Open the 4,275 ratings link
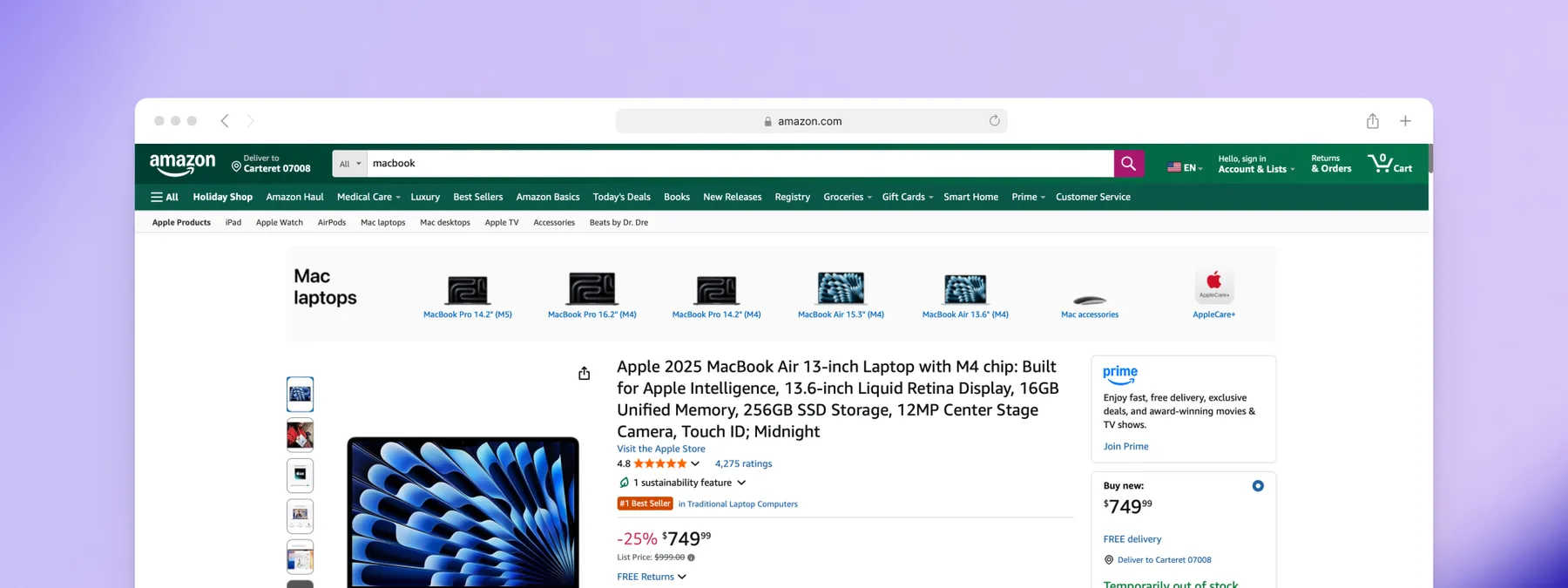This screenshot has width=1568, height=588. click(743, 463)
